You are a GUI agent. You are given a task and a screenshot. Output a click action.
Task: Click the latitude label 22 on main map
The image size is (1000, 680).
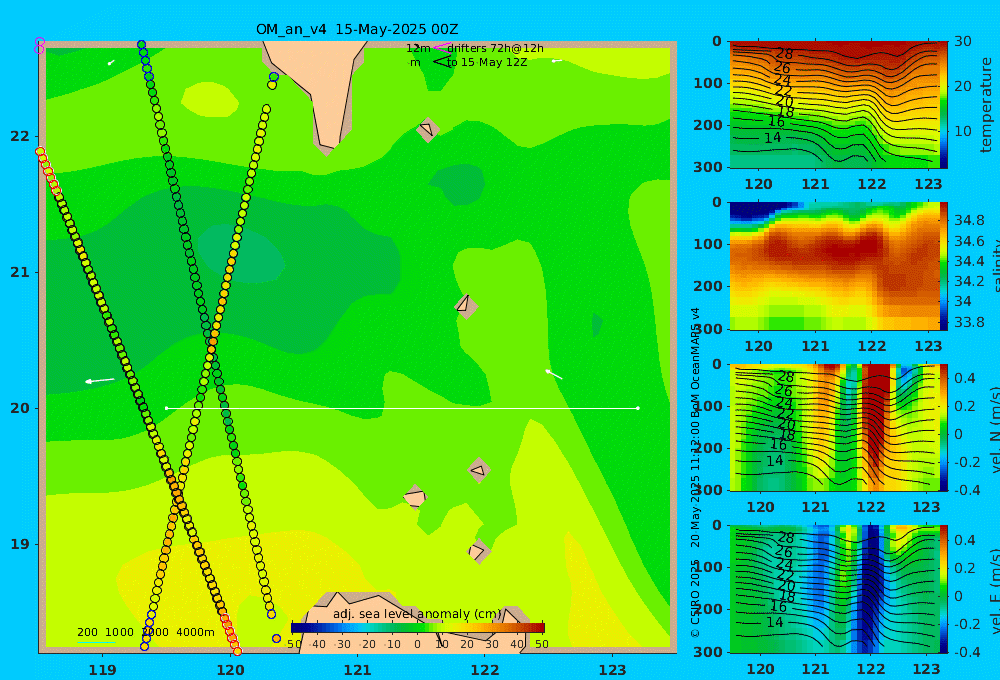click(20, 136)
